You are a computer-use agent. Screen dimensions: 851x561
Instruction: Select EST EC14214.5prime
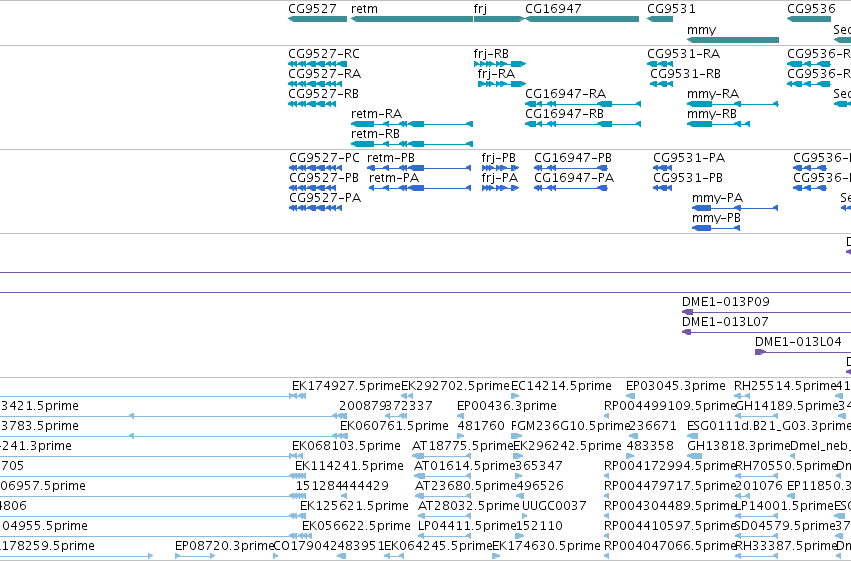pyautogui.click(x=561, y=386)
